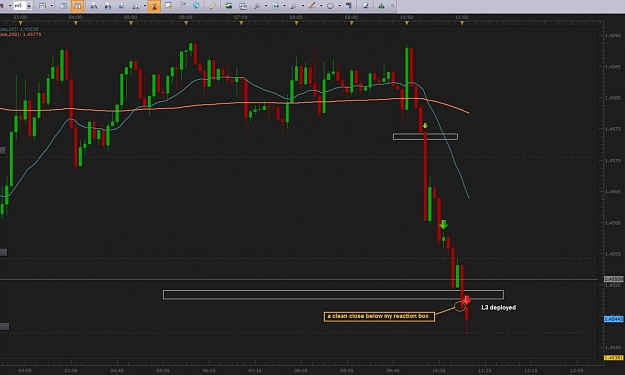
Task: Select the ellipse drawing tool
Action: pos(330,6)
